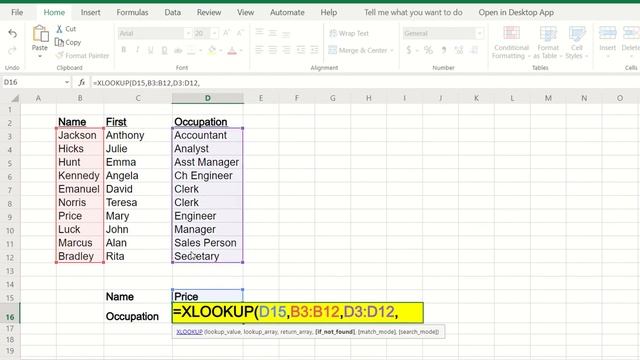This screenshot has width=640, height=360.
Task: Open the Cell Styles gallery
Action: coord(576,42)
